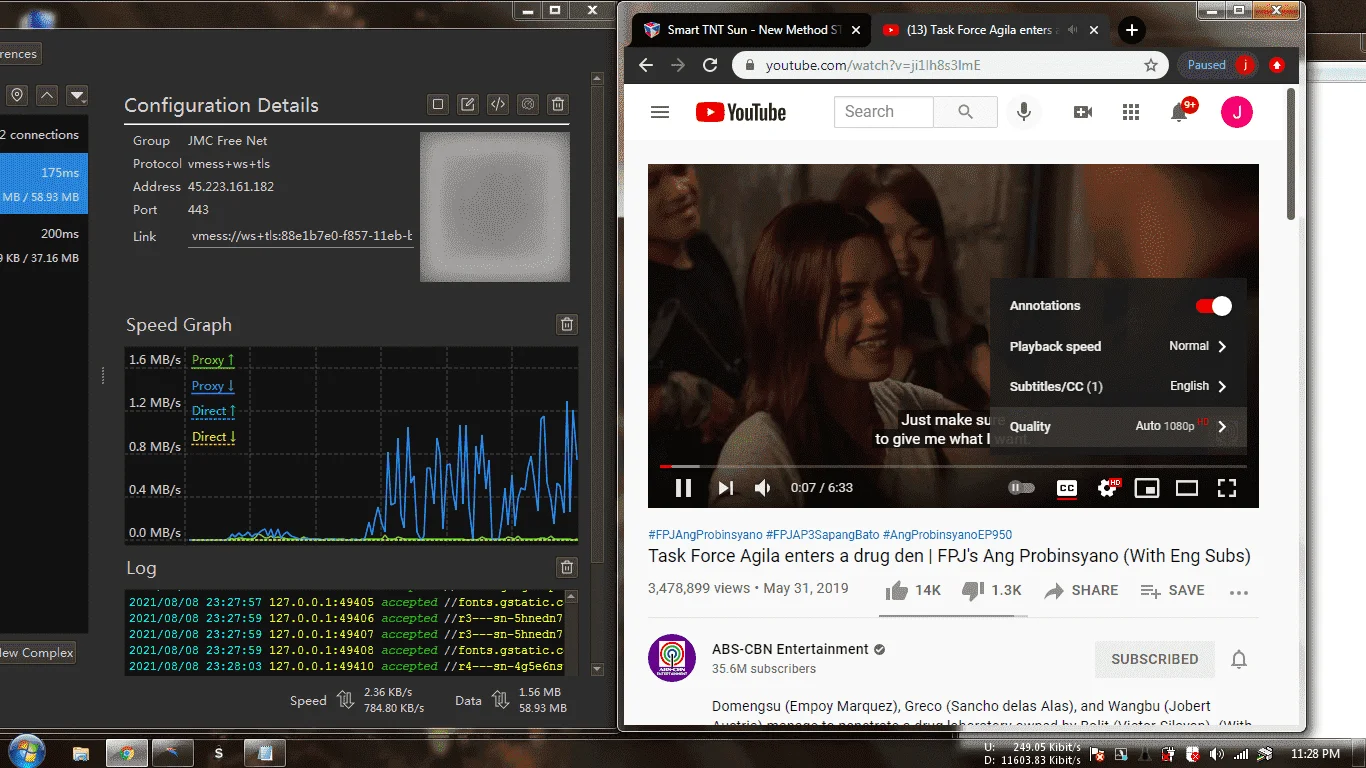Click the YouTube Search box
Image resolution: width=1366 pixels, height=768 pixels.
(884, 112)
